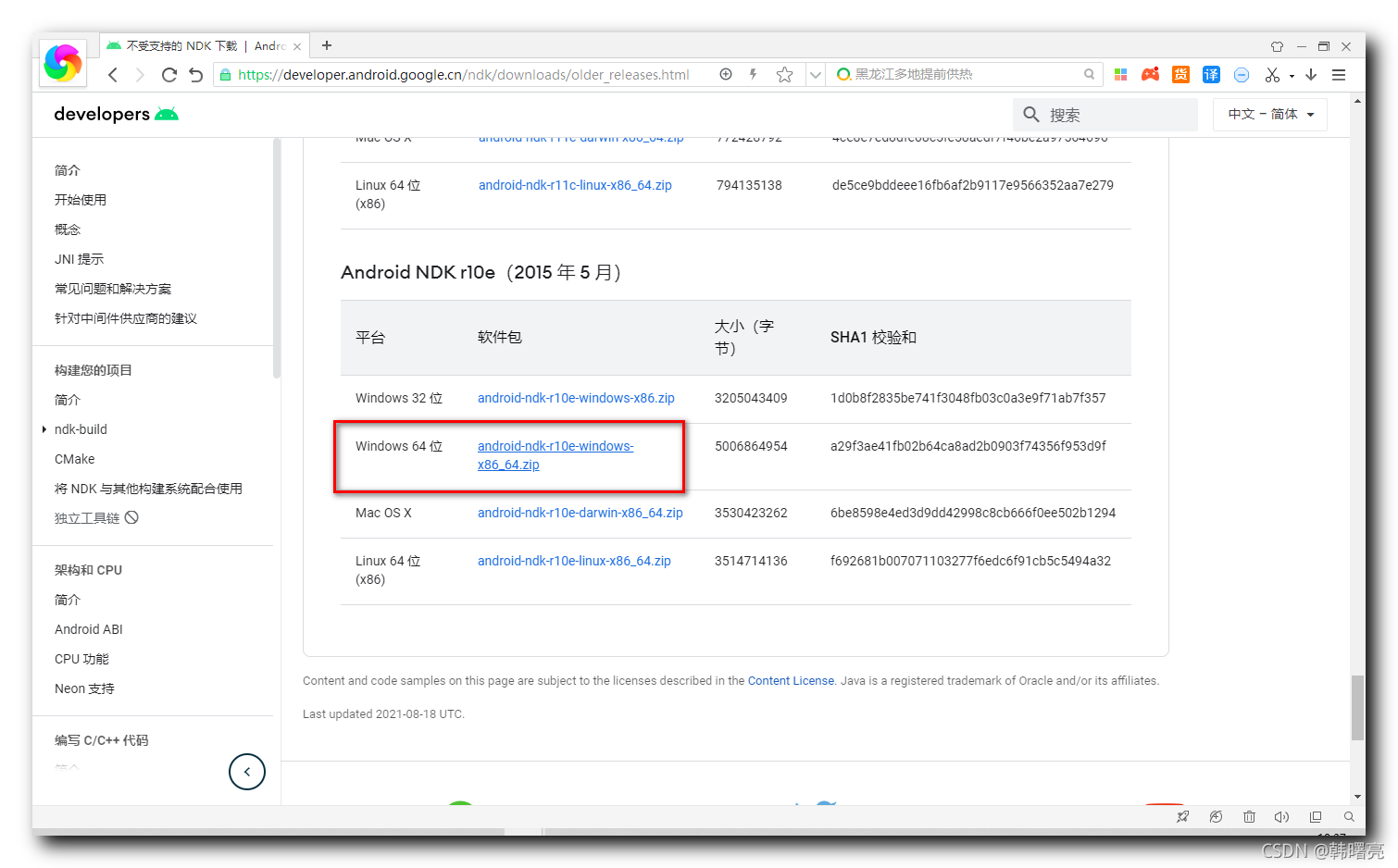Screen dimensions: 1398x868
Task: Click the status bar magnifier zoom icon
Action: [1349, 817]
